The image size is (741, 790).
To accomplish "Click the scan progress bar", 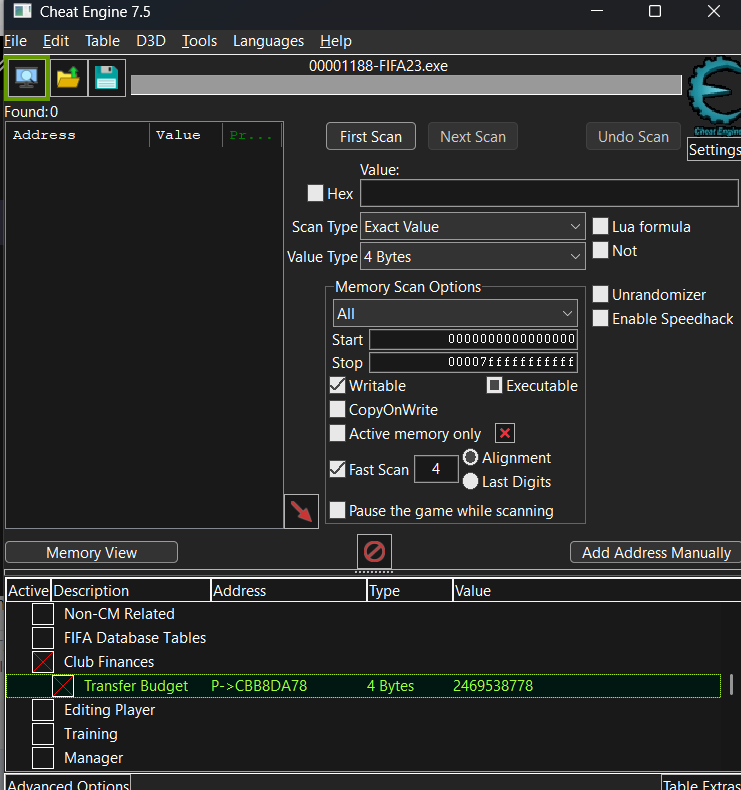I will [406, 85].
